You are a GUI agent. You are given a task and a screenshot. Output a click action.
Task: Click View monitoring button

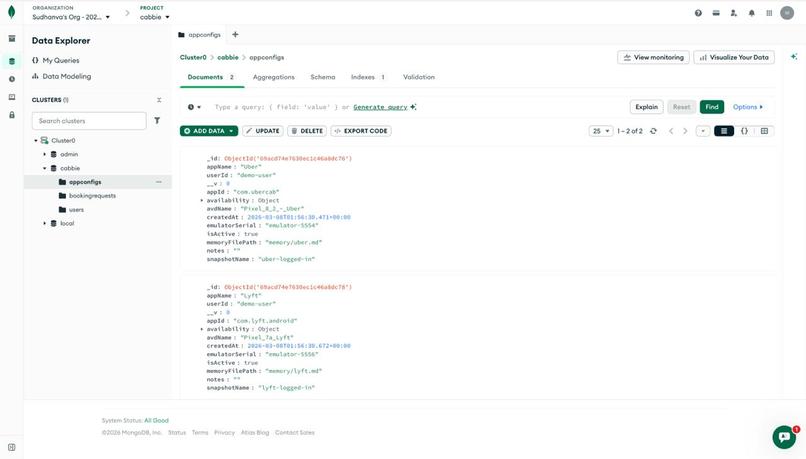653,58
